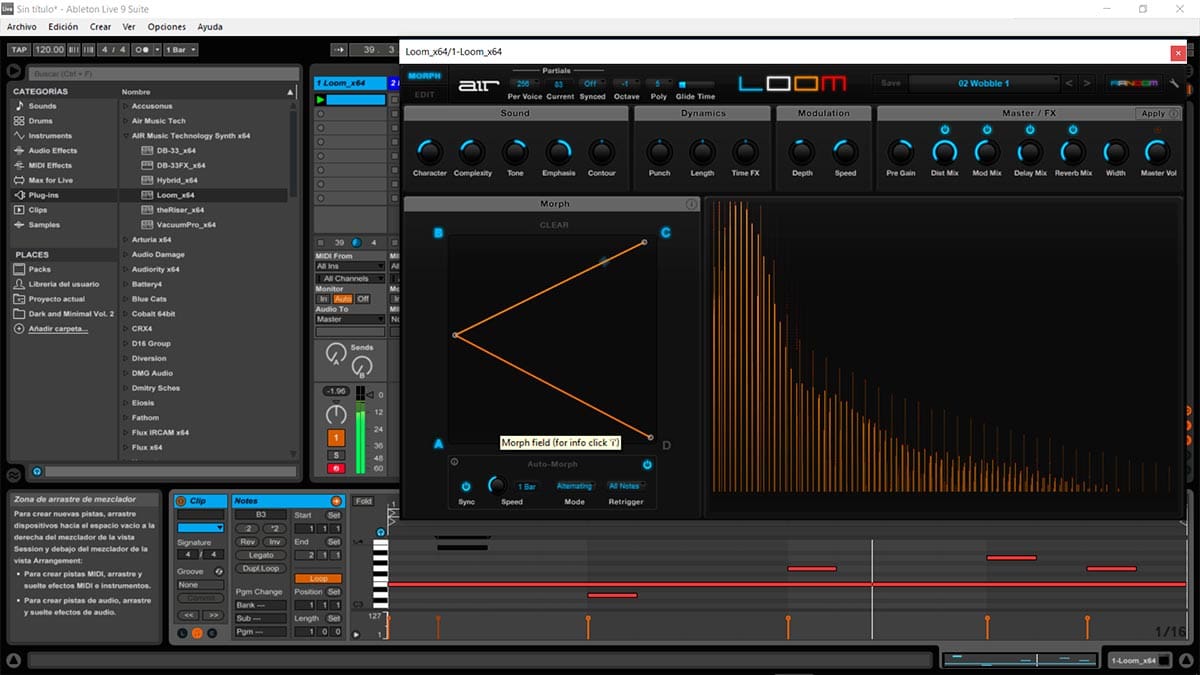Click the Dupl.Loop button
This screenshot has width=1200, height=675.
(261, 568)
